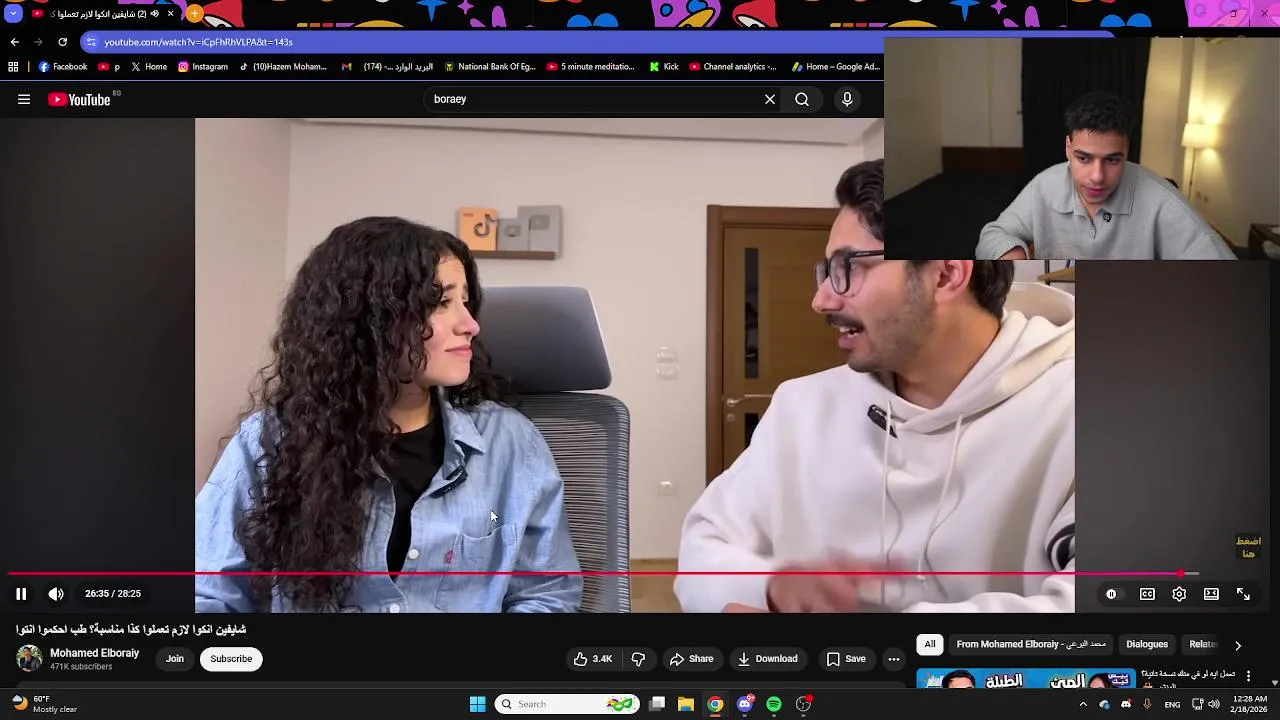Open the weather widget showing 60°F
The height and width of the screenshot is (720, 1280).
pyautogui.click(x=43, y=704)
